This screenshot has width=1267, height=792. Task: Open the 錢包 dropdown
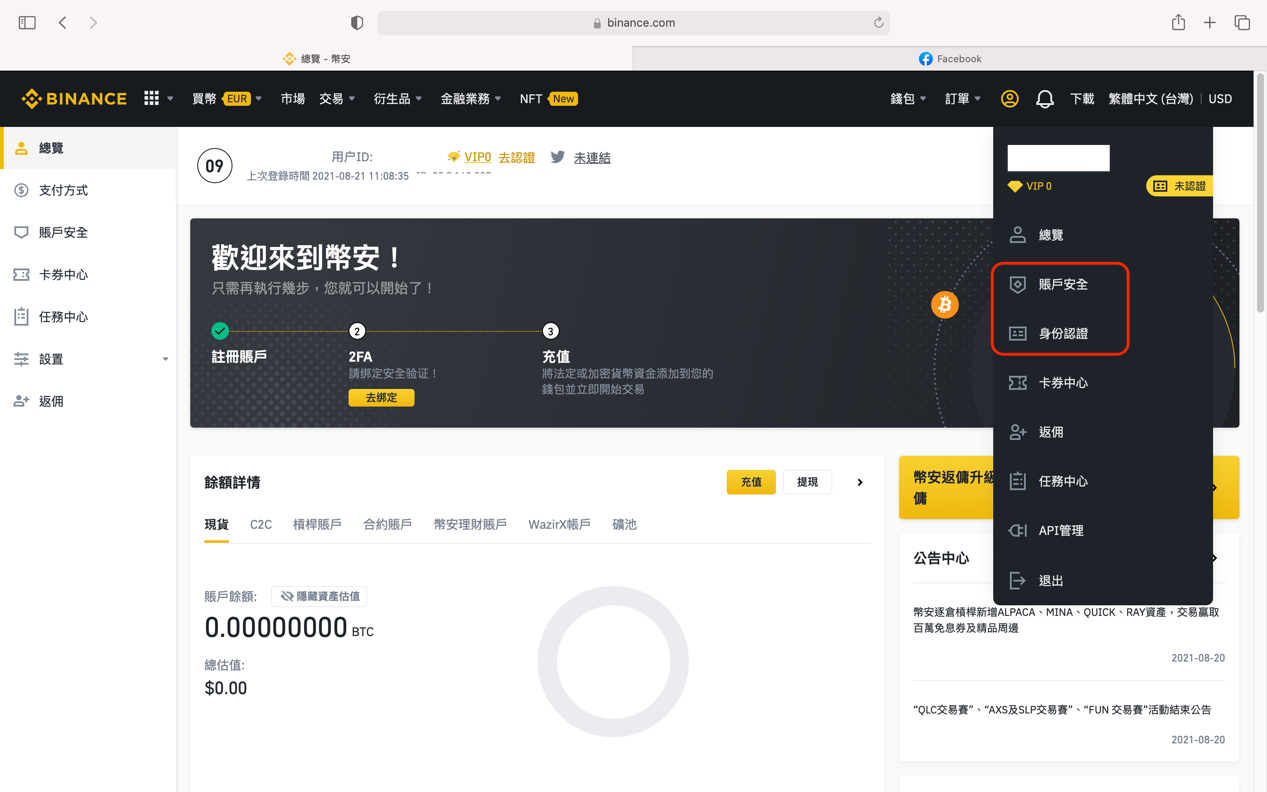coord(908,99)
